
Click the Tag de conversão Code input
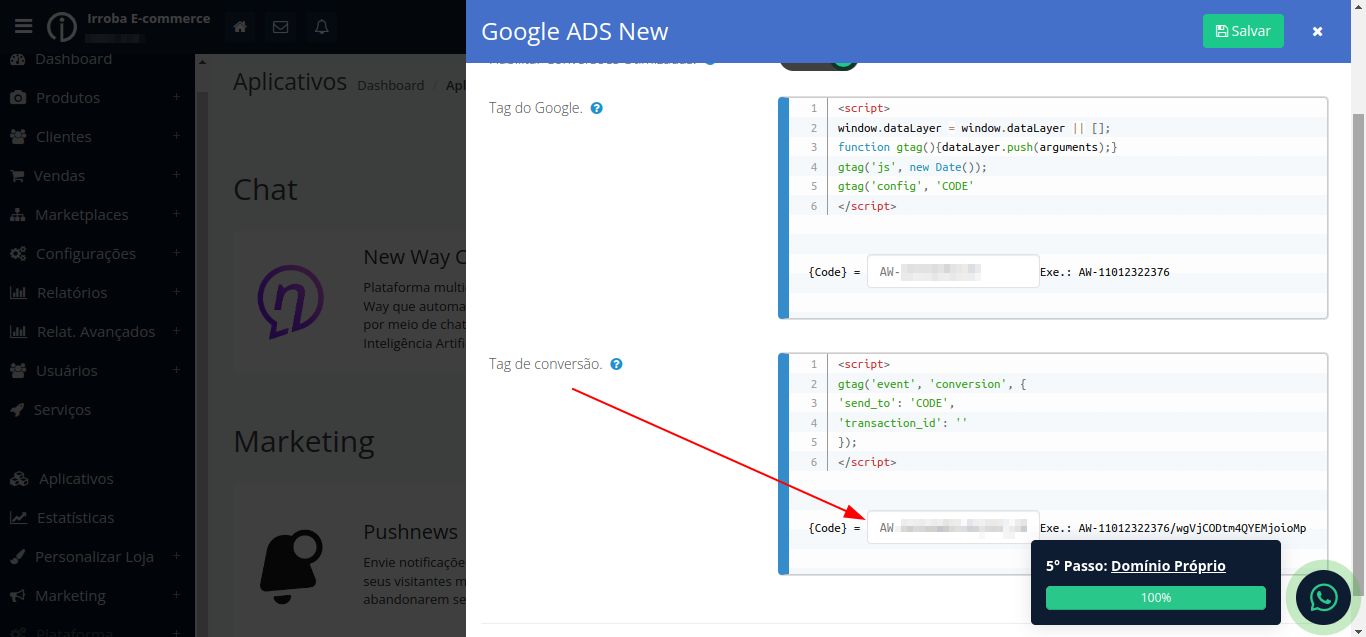pyautogui.click(x=953, y=528)
